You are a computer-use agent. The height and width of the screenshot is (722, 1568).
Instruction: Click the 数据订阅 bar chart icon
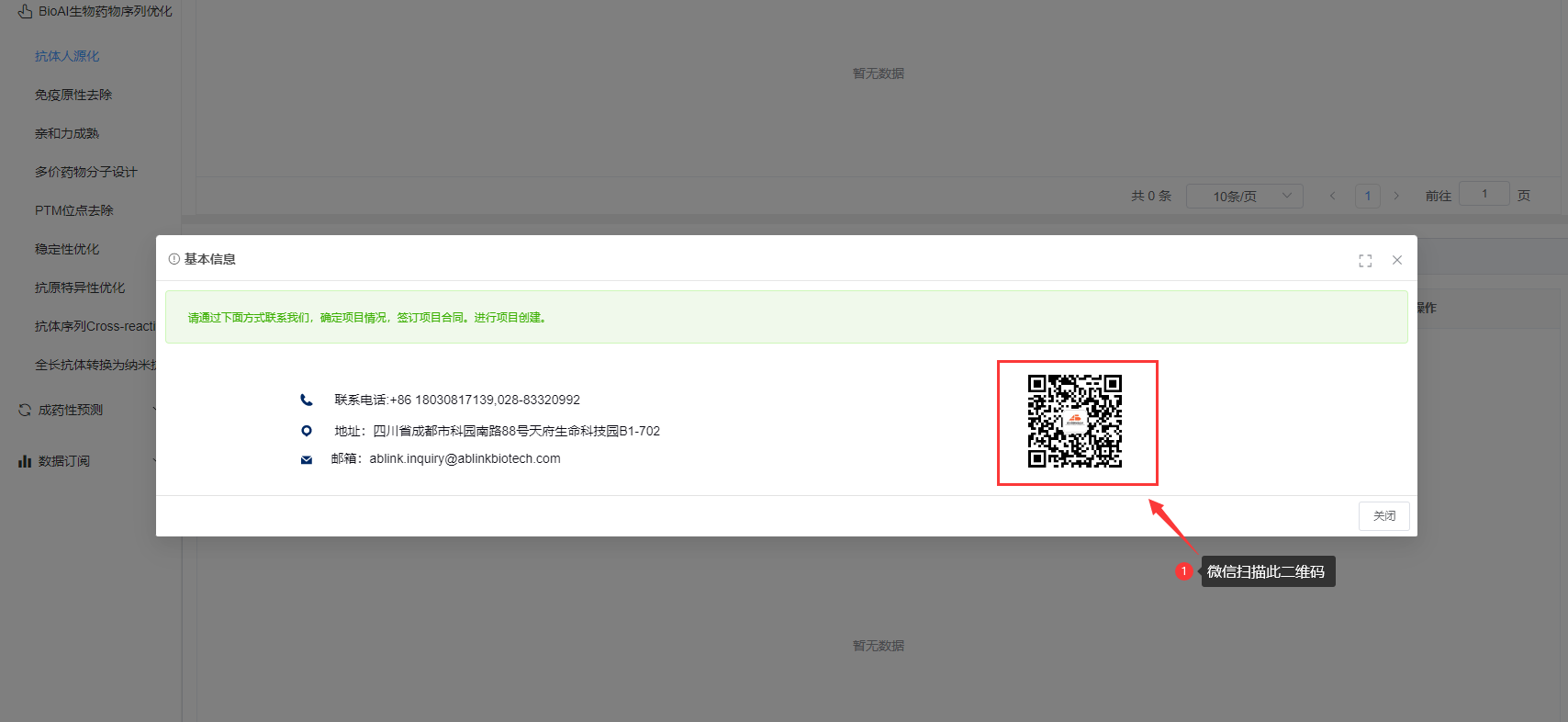[x=25, y=461]
